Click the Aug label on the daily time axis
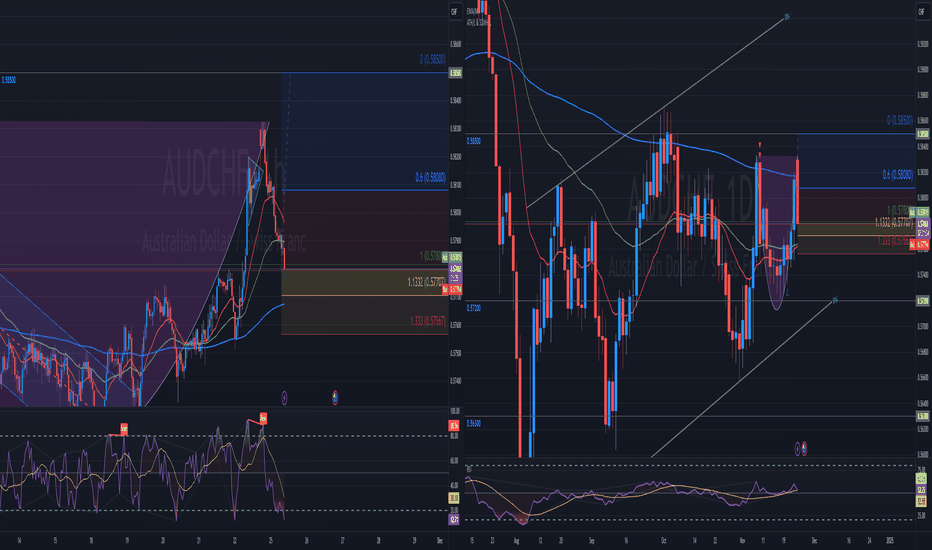This screenshot has height=550, width=932. click(x=516, y=540)
